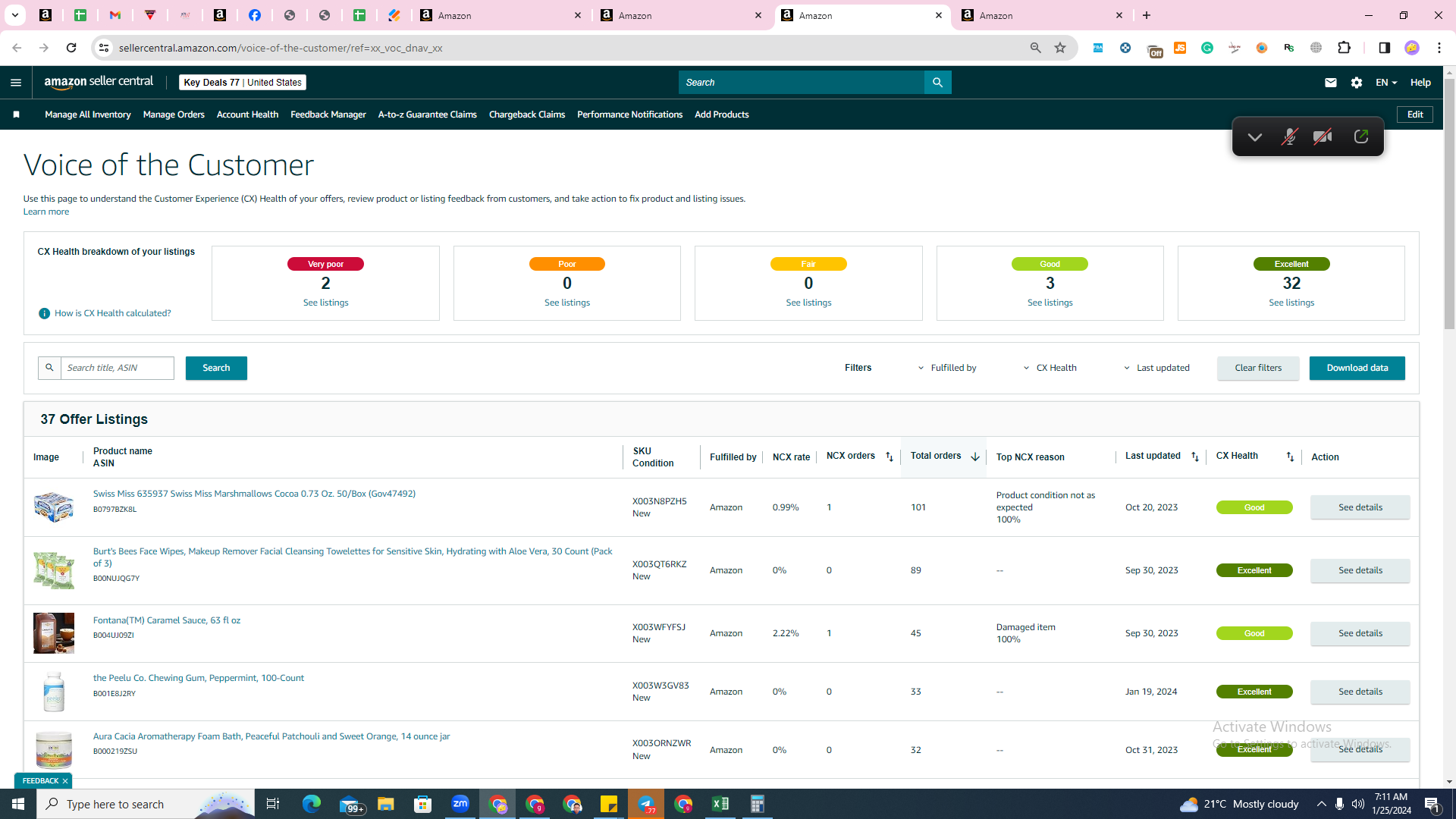This screenshot has width=1456, height=819.
Task: Reload the page in Chrome
Action: (x=71, y=48)
